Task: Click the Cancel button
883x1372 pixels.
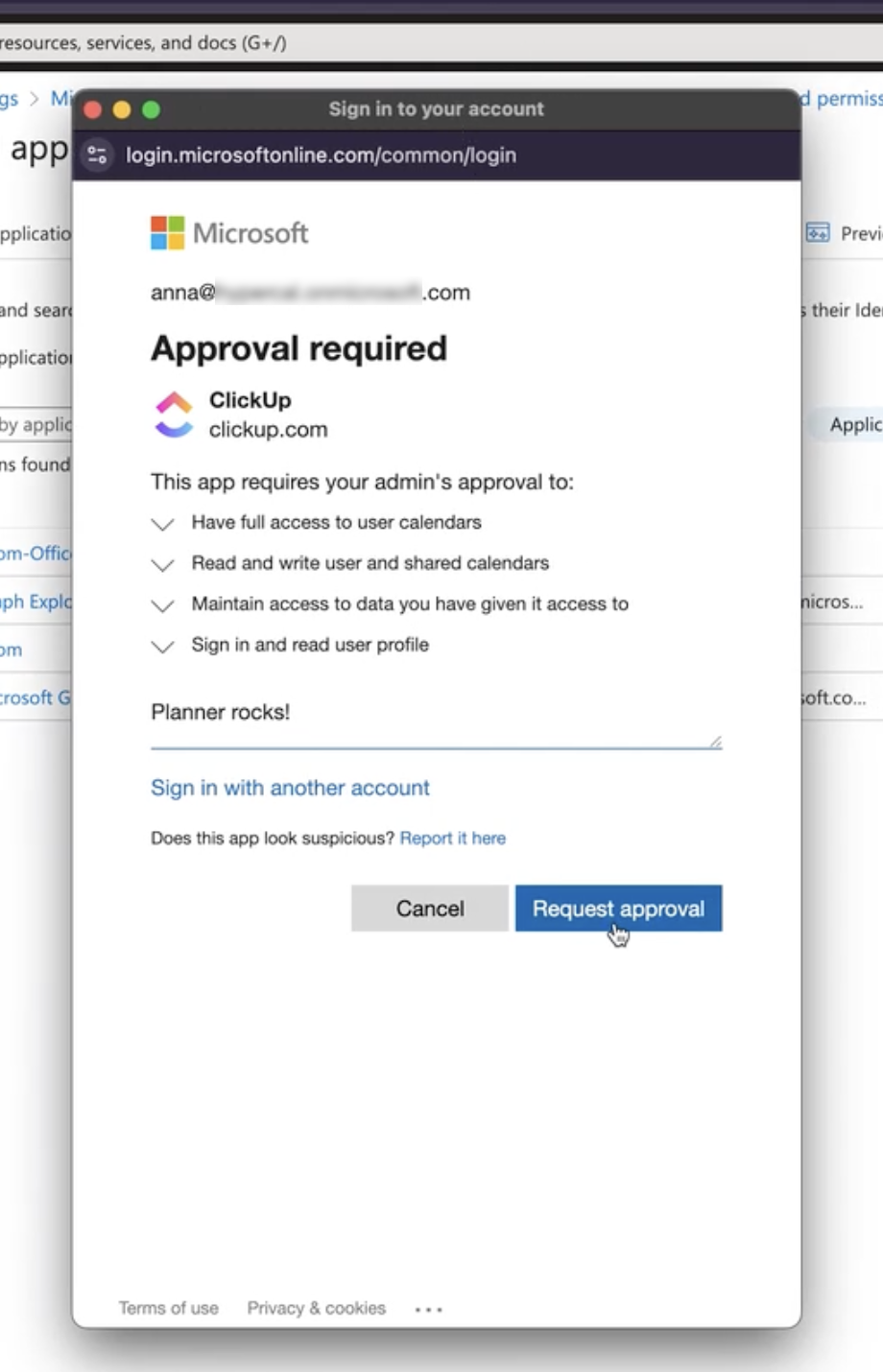Action: (429, 908)
